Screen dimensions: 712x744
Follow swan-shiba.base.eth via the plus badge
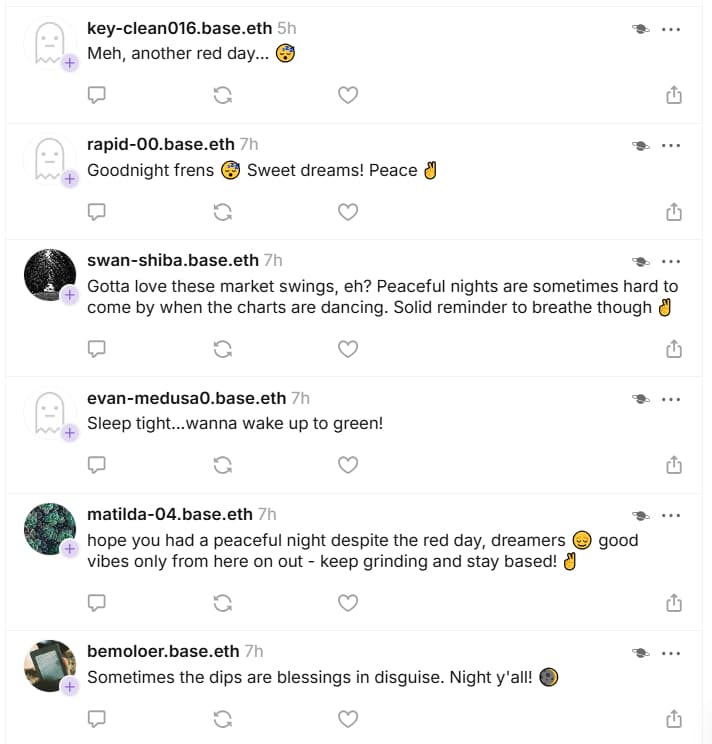(x=70, y=296)
